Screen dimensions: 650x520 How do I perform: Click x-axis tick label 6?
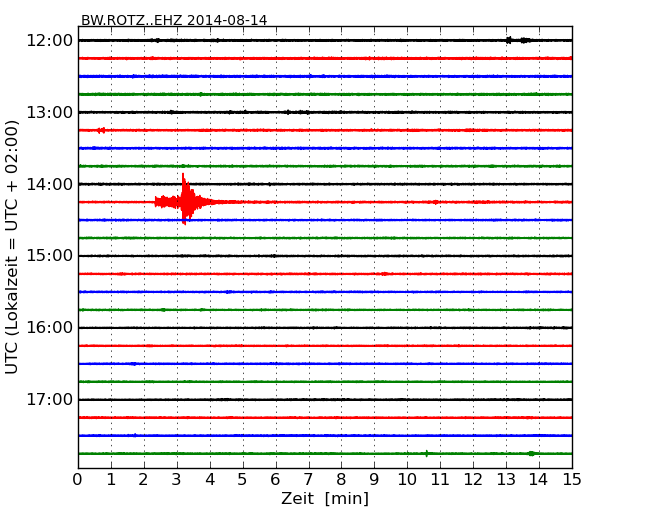point(276,479)
